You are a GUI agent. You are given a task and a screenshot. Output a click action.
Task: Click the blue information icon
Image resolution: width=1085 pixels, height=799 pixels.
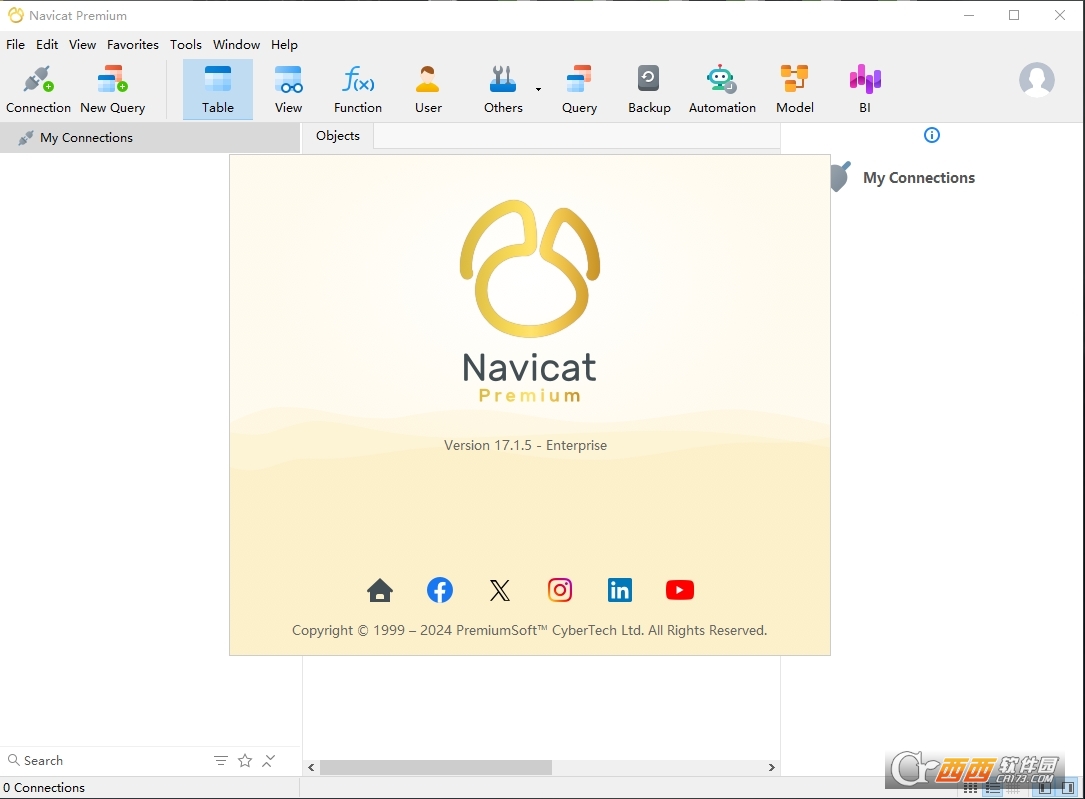click(x=932, y=135)
